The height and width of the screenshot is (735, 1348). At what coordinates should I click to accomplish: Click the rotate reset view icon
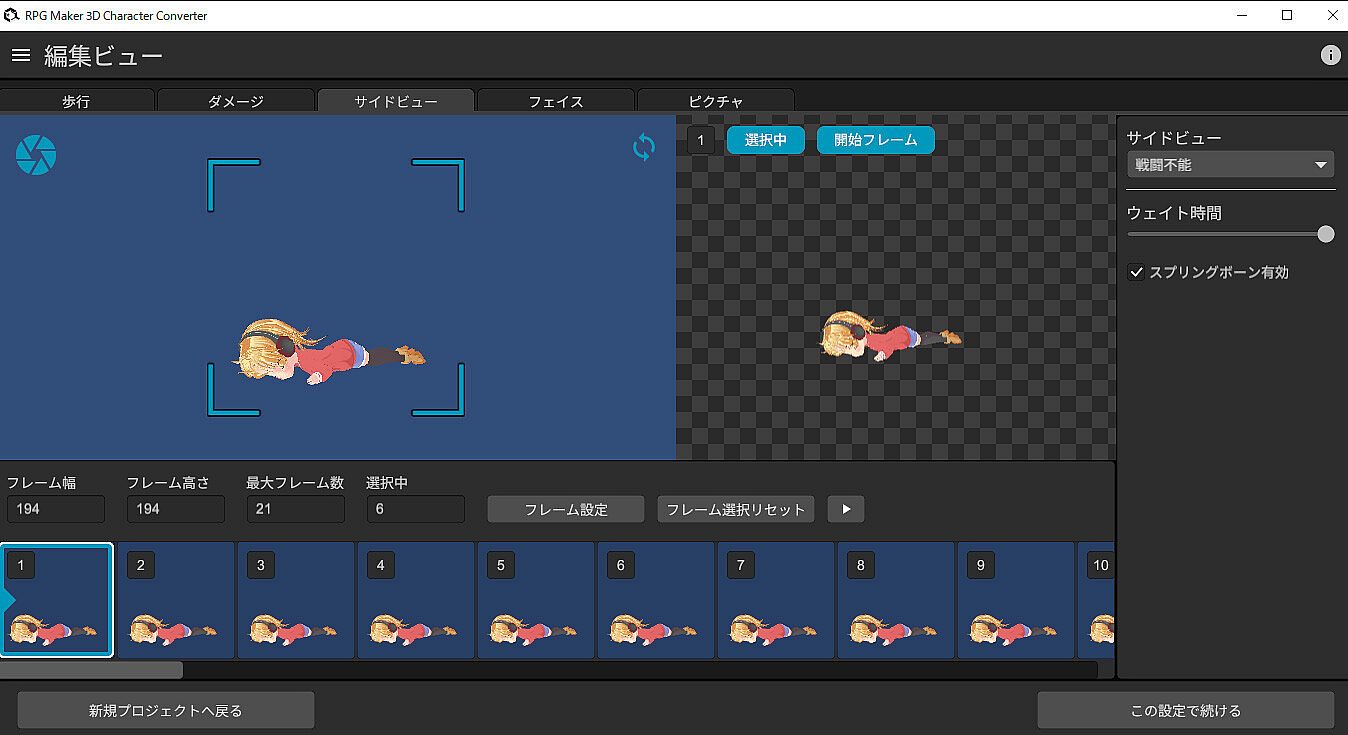pyautogui.click(x=644, y=148)
